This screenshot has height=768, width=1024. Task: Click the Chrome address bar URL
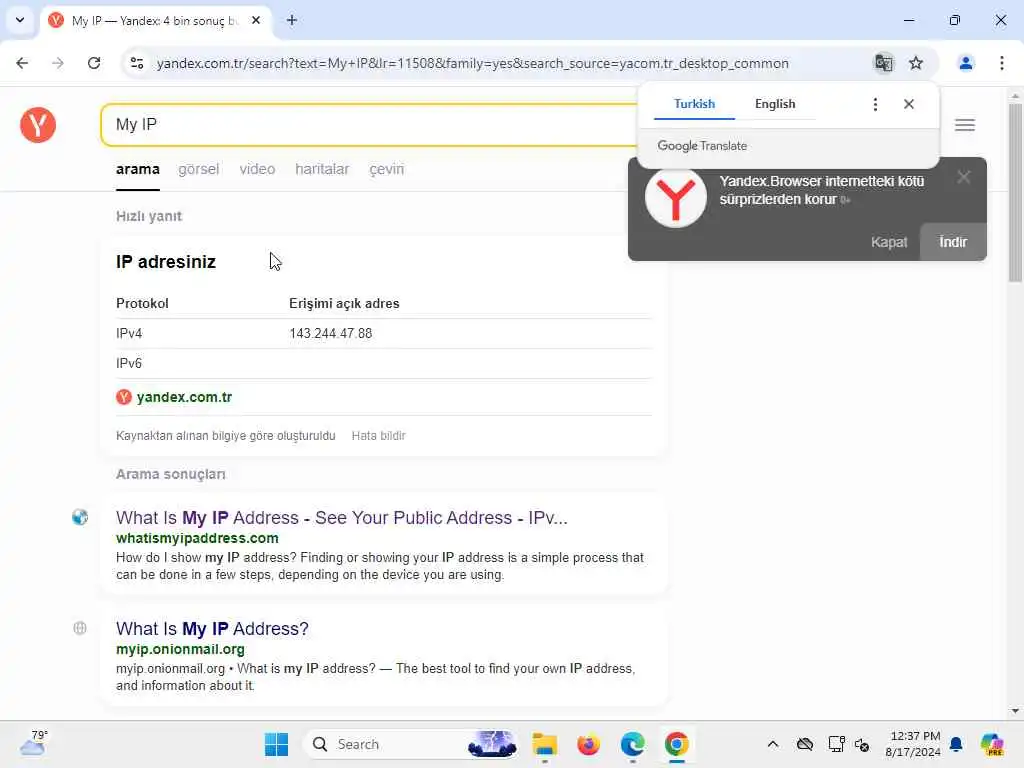pos(473,63)
